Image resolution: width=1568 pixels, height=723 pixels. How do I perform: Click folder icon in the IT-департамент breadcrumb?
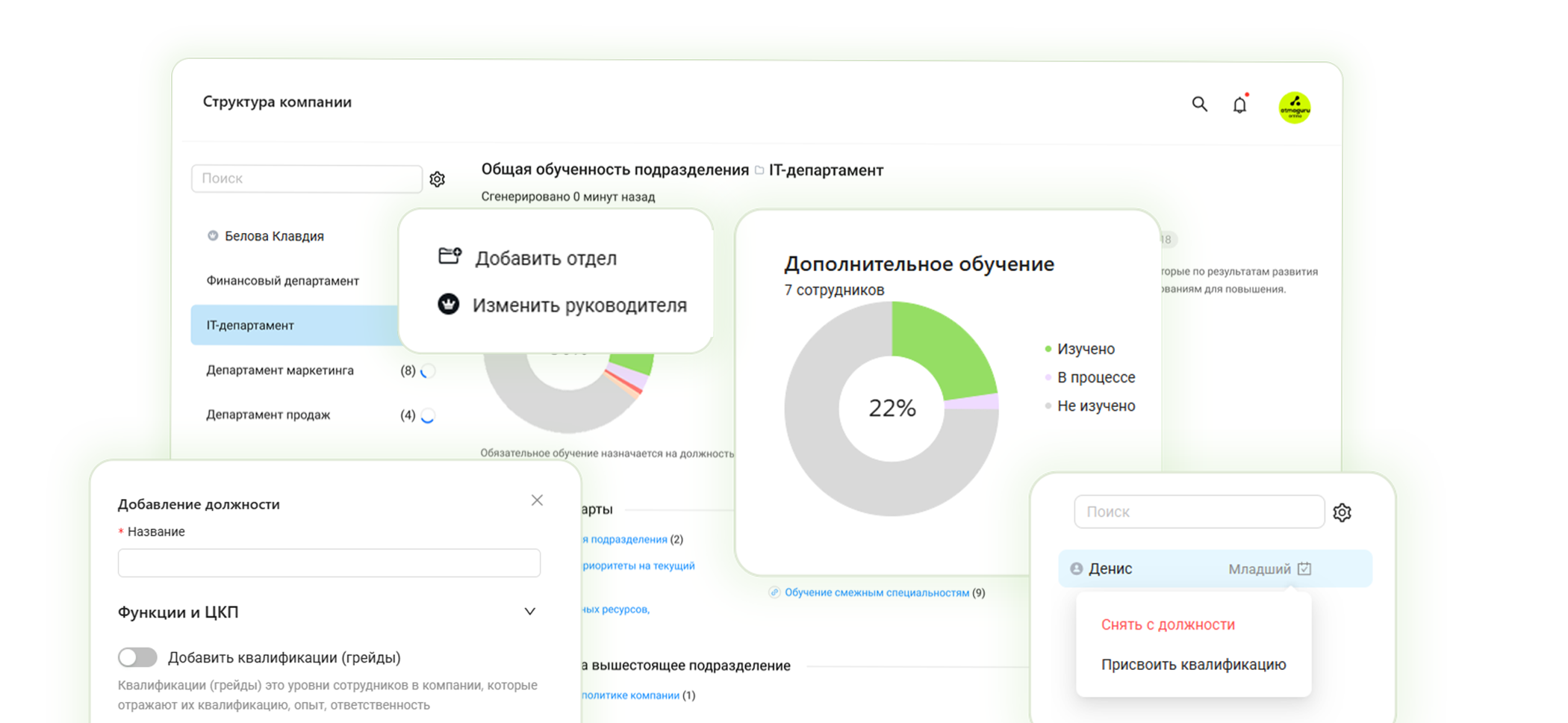pos(759,170)
